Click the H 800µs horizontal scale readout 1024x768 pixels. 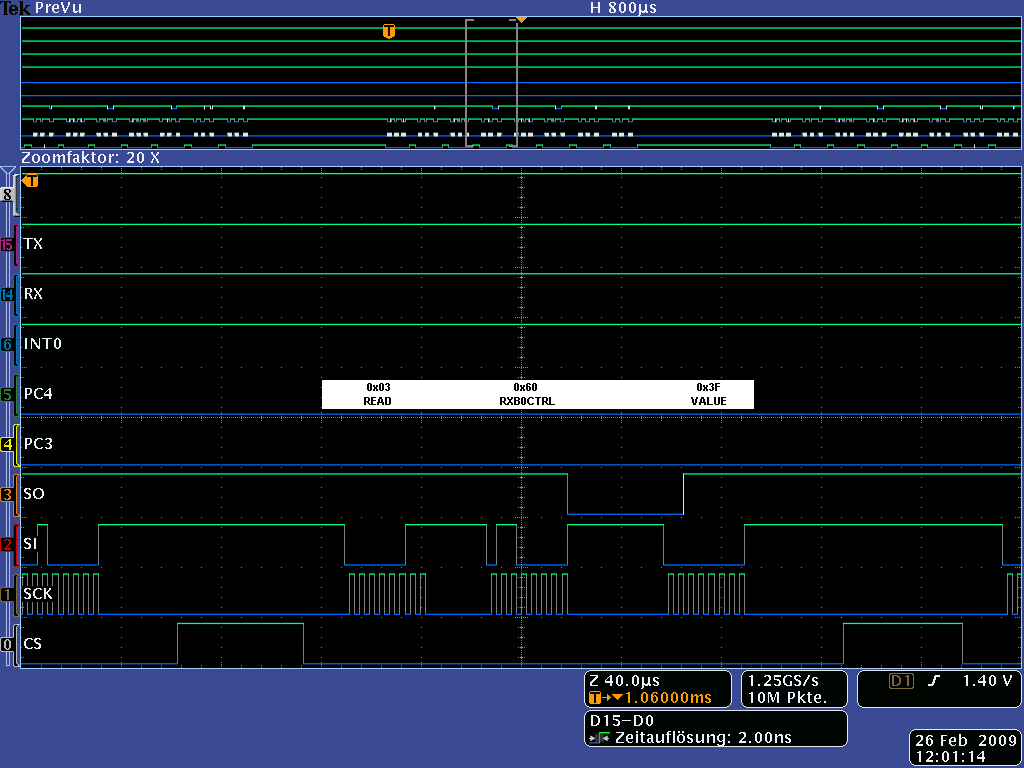coord(623,8)
